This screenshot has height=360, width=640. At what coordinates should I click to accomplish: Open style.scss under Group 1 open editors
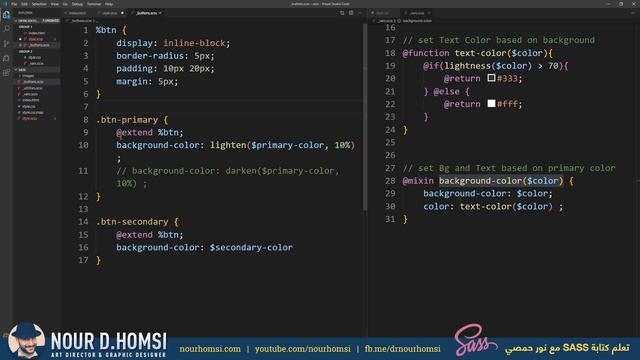coord(36,39)
